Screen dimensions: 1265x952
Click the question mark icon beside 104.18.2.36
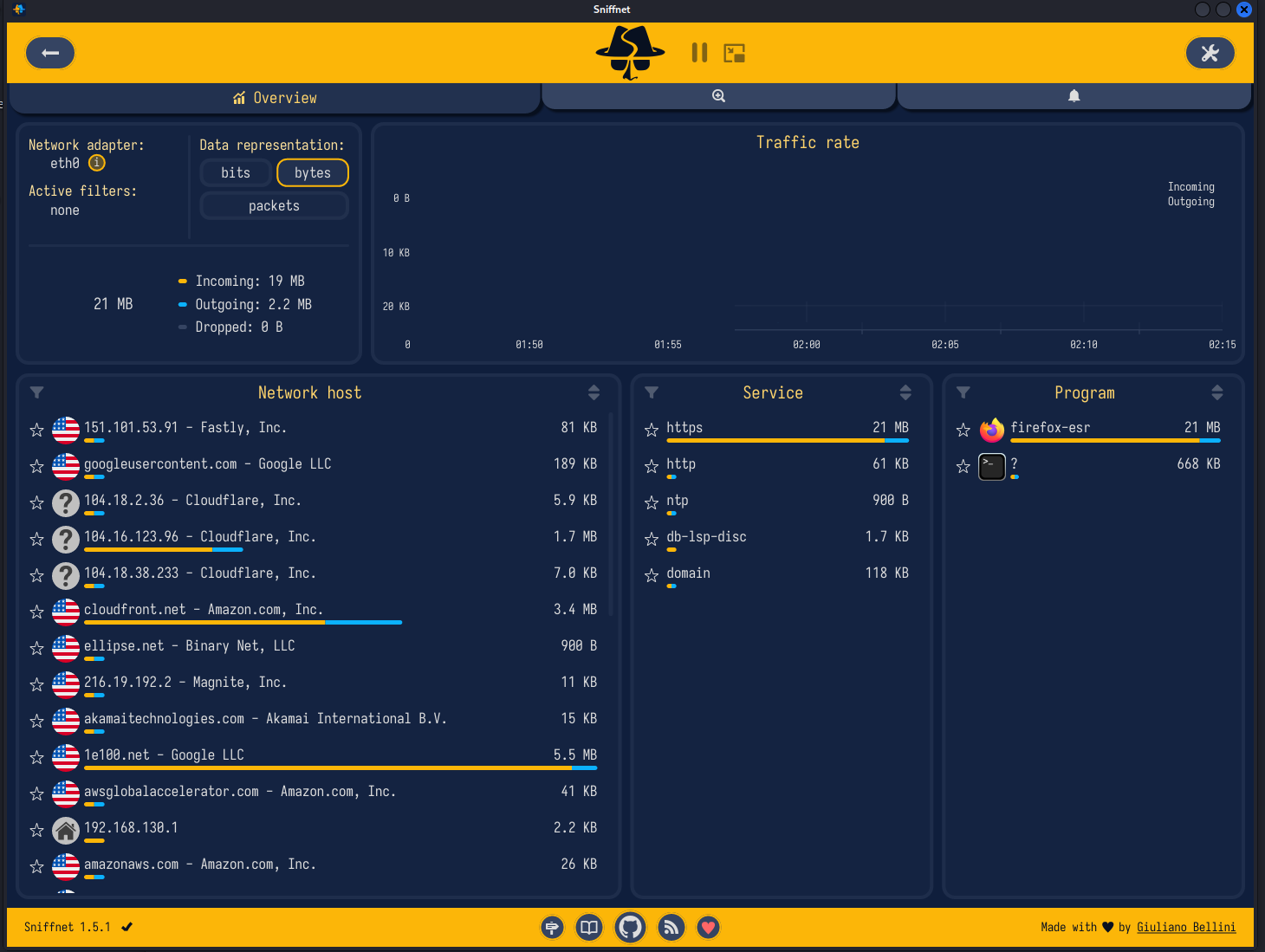66,502
